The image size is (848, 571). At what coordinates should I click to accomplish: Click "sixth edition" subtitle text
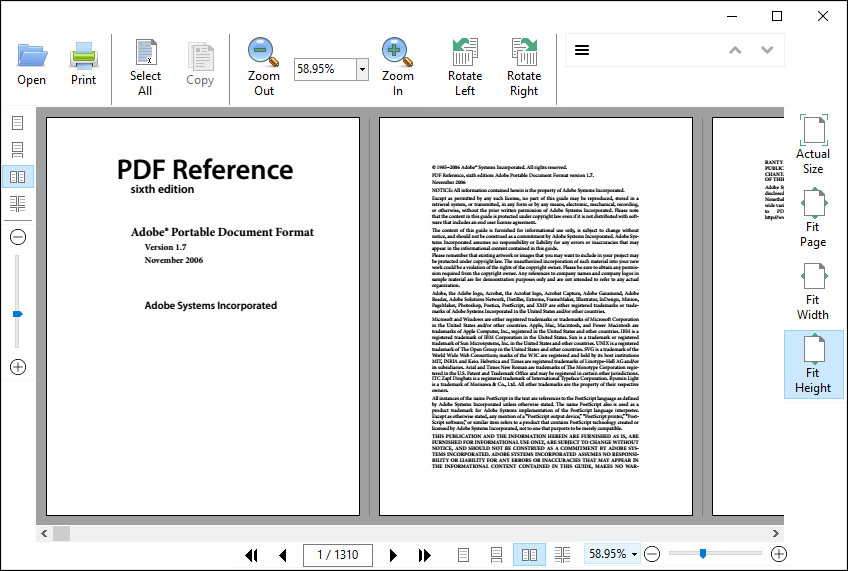(x=162, y=189)
